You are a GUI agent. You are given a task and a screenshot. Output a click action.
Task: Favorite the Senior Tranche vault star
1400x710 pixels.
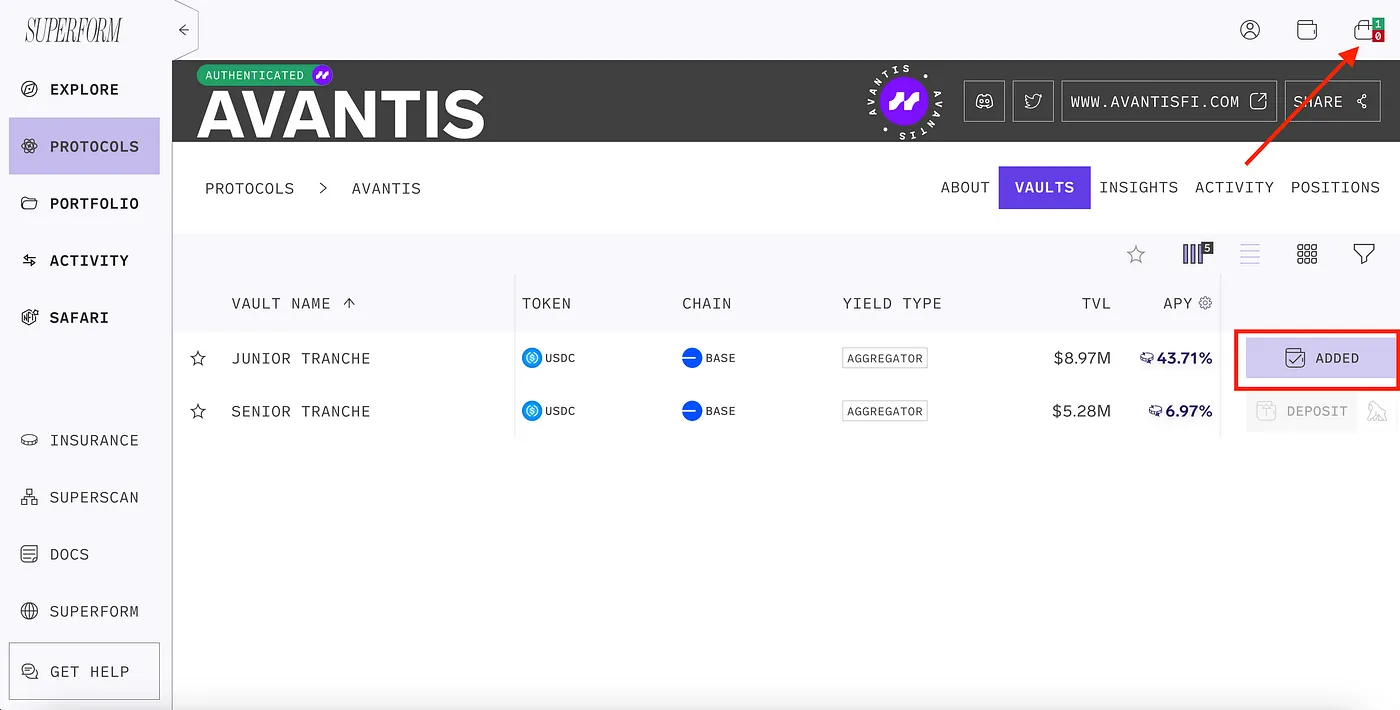point(198,411)
